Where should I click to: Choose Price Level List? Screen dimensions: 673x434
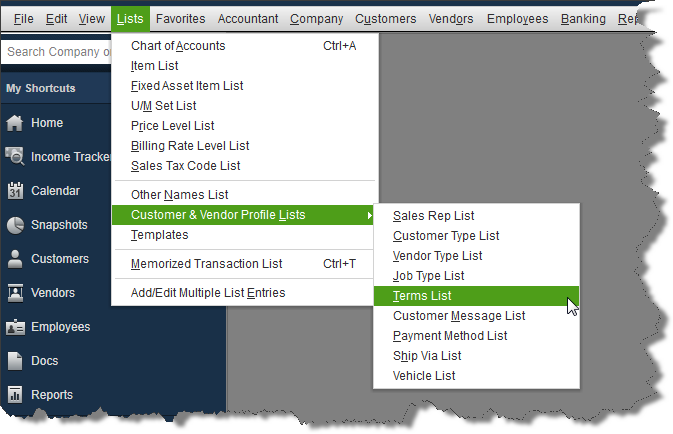245,126
